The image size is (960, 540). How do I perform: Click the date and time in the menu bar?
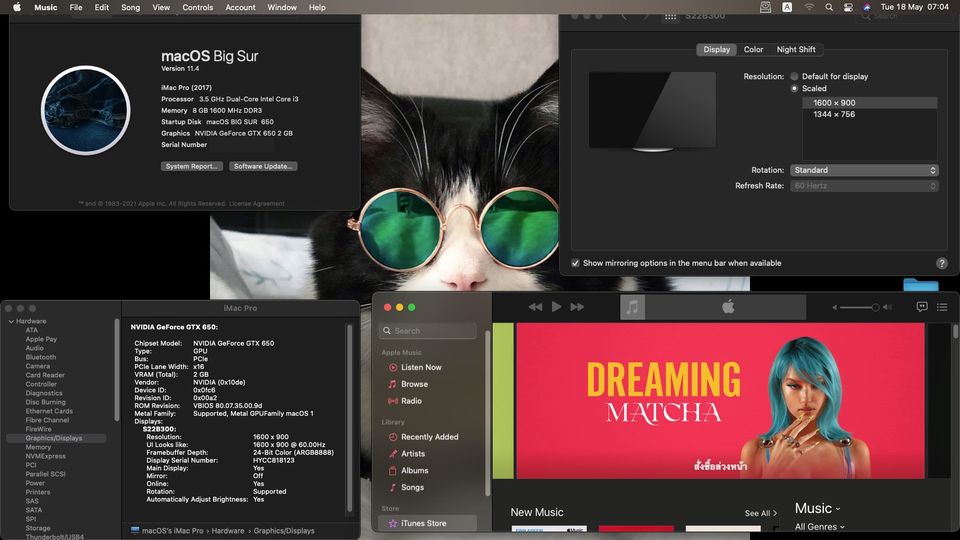(x=915, y=7)
